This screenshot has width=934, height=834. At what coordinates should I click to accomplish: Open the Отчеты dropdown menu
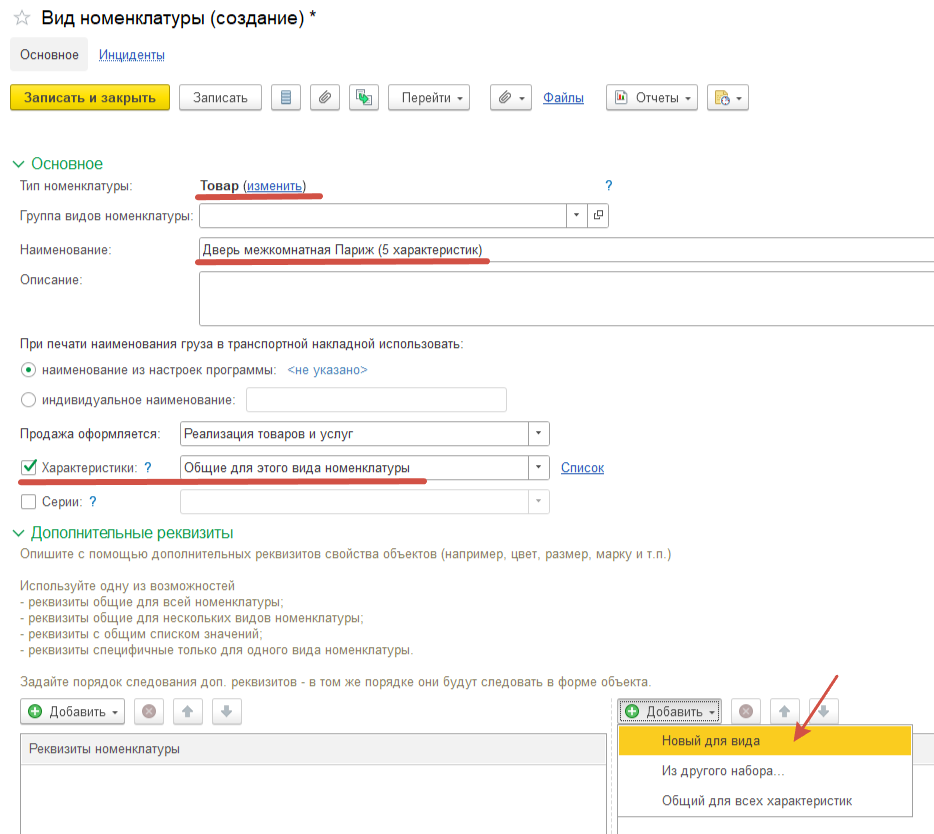(x=652, y=98)
